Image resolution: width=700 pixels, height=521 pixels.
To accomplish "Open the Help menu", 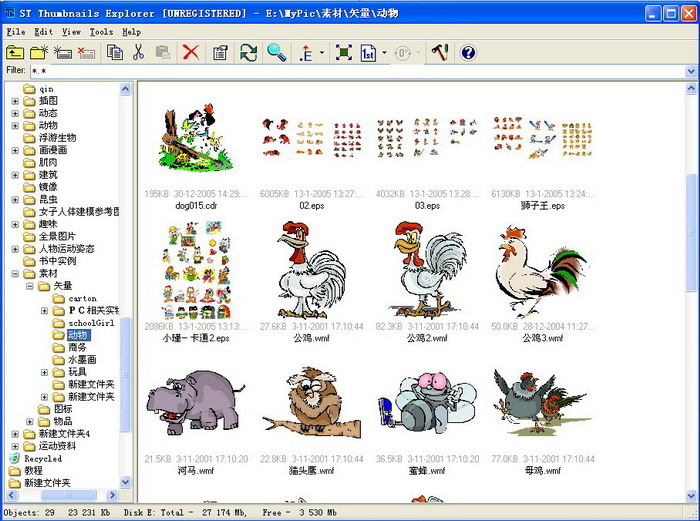I will click(131, 32).
